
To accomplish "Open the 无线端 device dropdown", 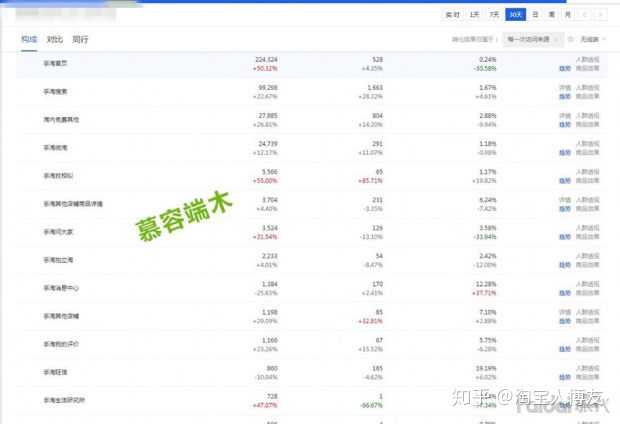I will 593,39.
